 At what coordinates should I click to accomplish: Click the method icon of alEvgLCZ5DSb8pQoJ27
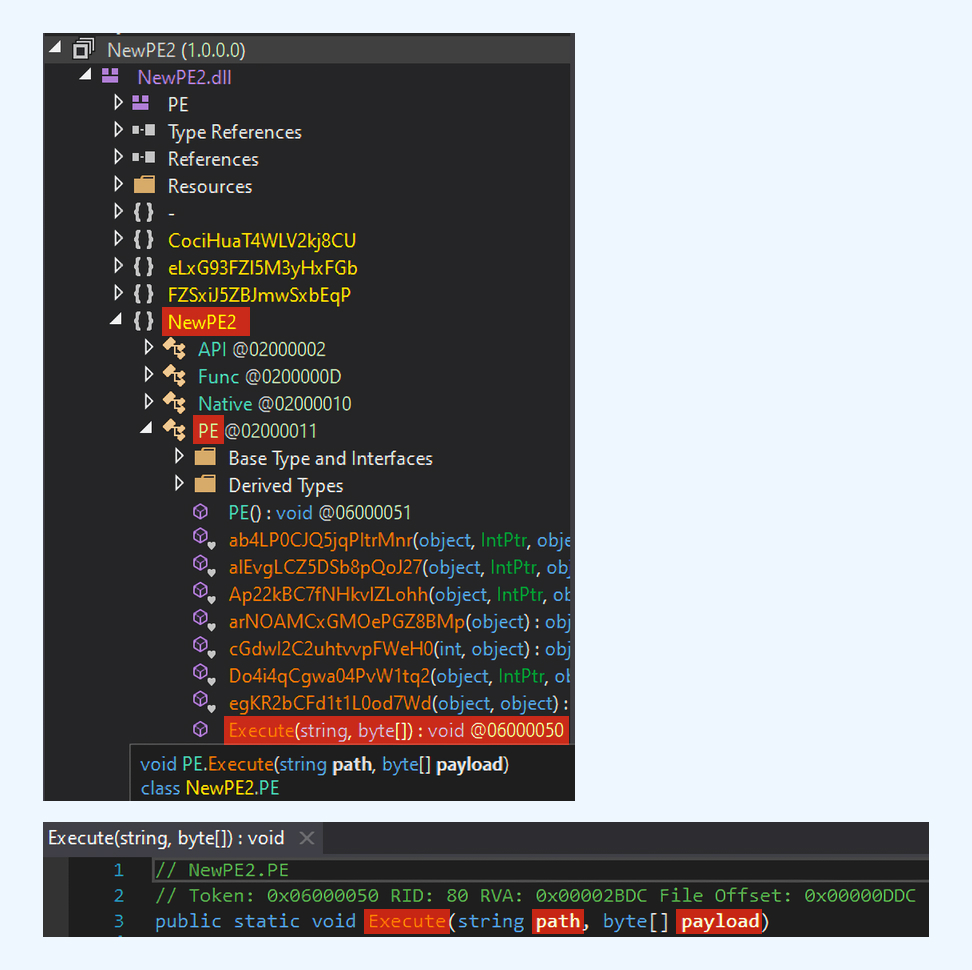point(203,566)
